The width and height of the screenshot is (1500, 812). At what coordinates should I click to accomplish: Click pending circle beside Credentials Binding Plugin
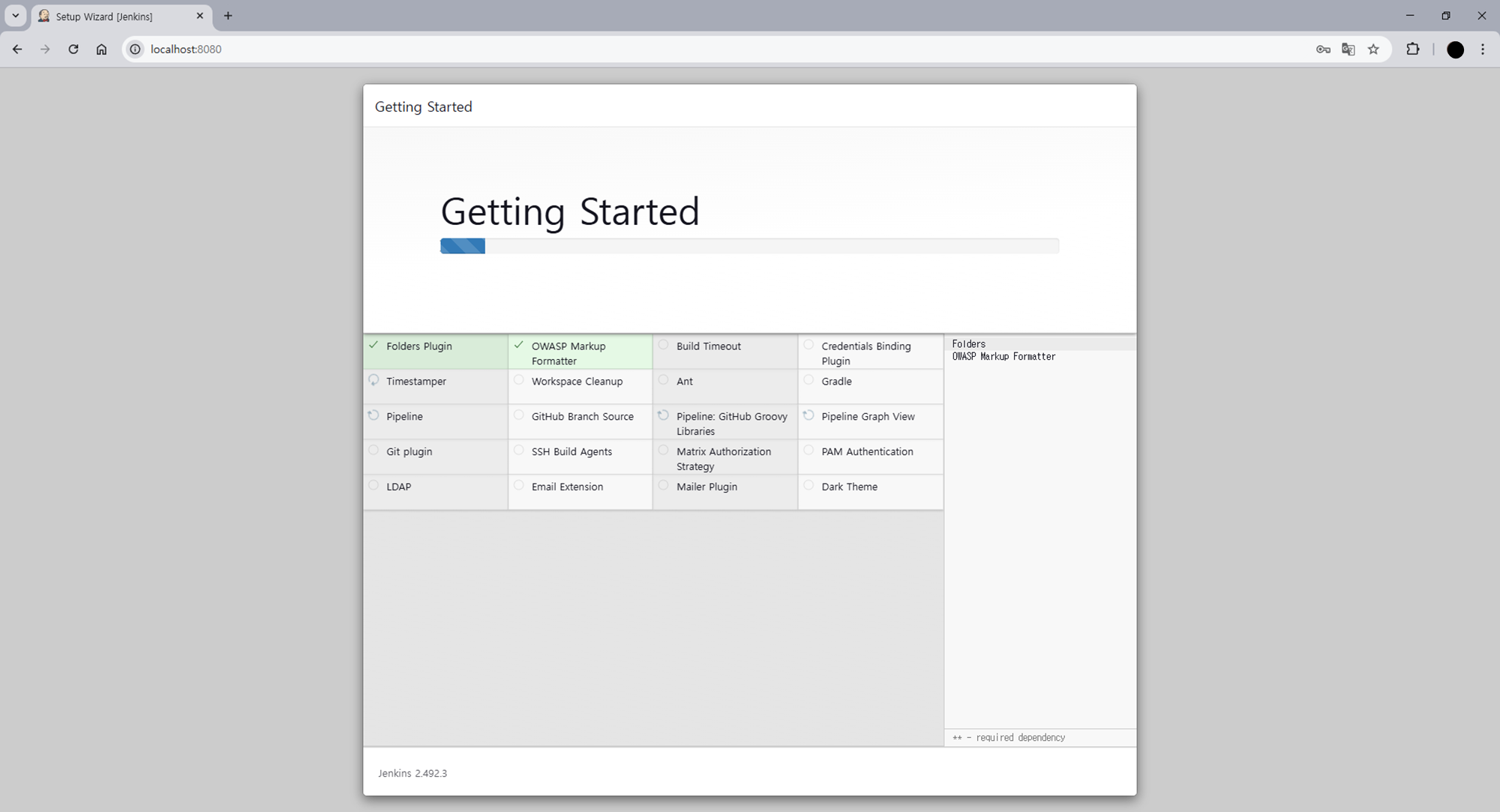(x=808, y=345)
